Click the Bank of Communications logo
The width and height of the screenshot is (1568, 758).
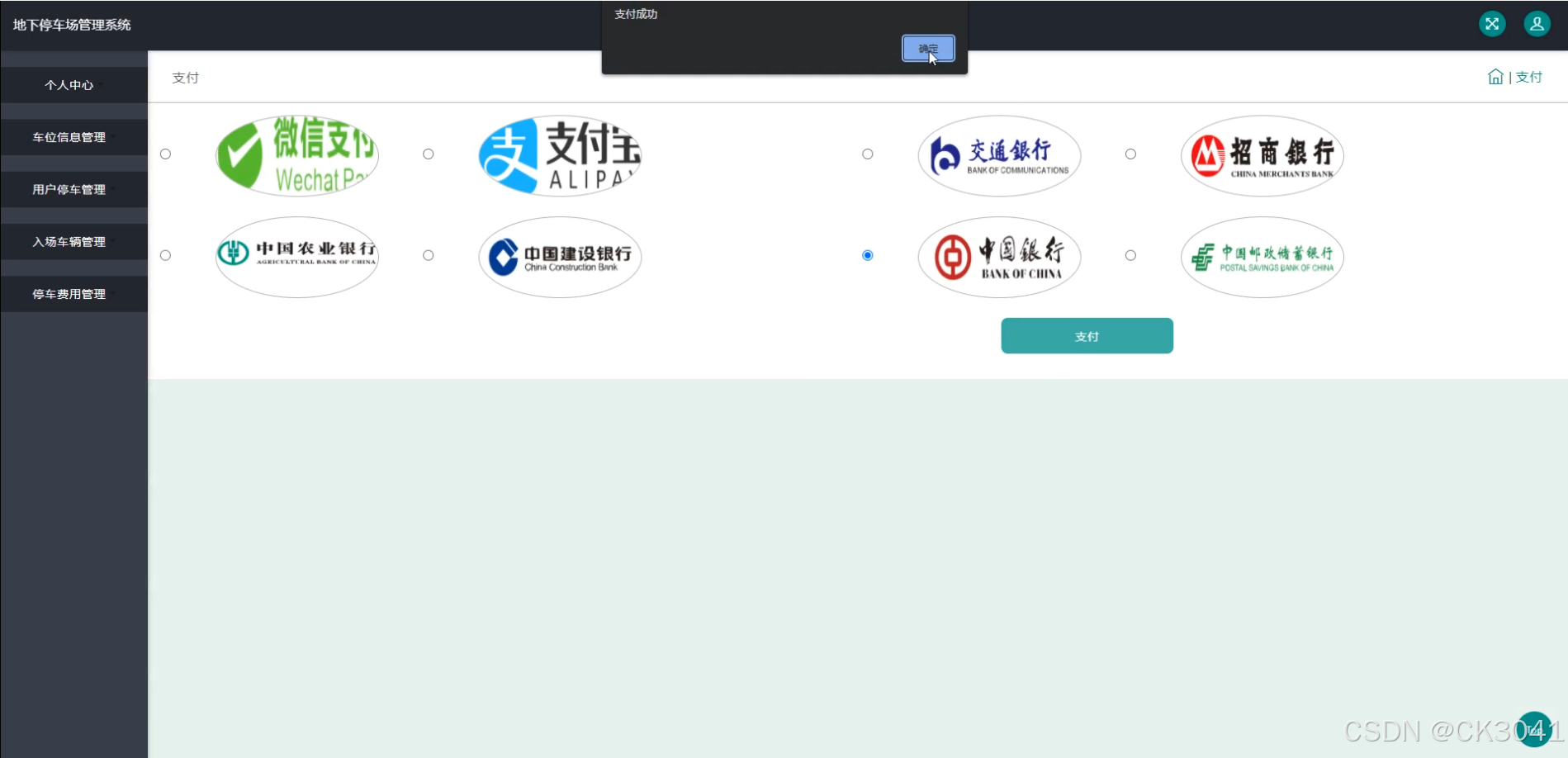pos(999,155)
